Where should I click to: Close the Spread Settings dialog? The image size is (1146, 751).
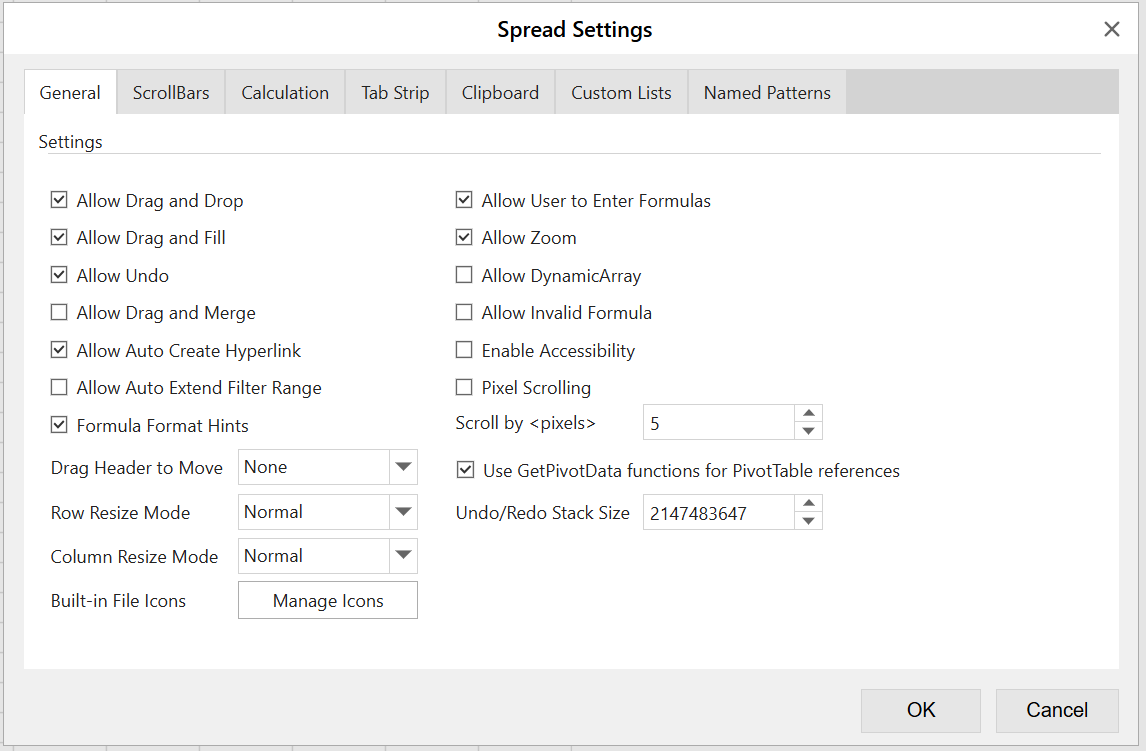1111,30
